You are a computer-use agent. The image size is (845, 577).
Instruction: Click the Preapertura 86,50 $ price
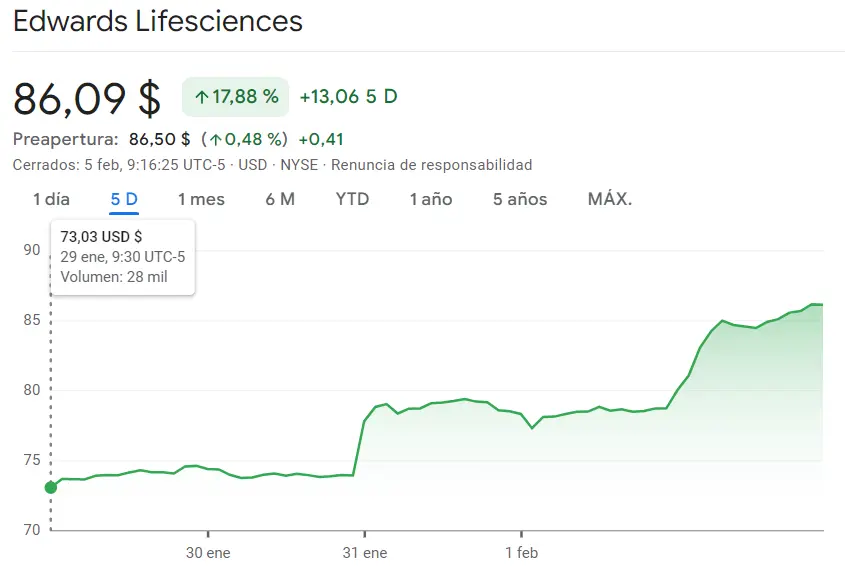[160, 139]
